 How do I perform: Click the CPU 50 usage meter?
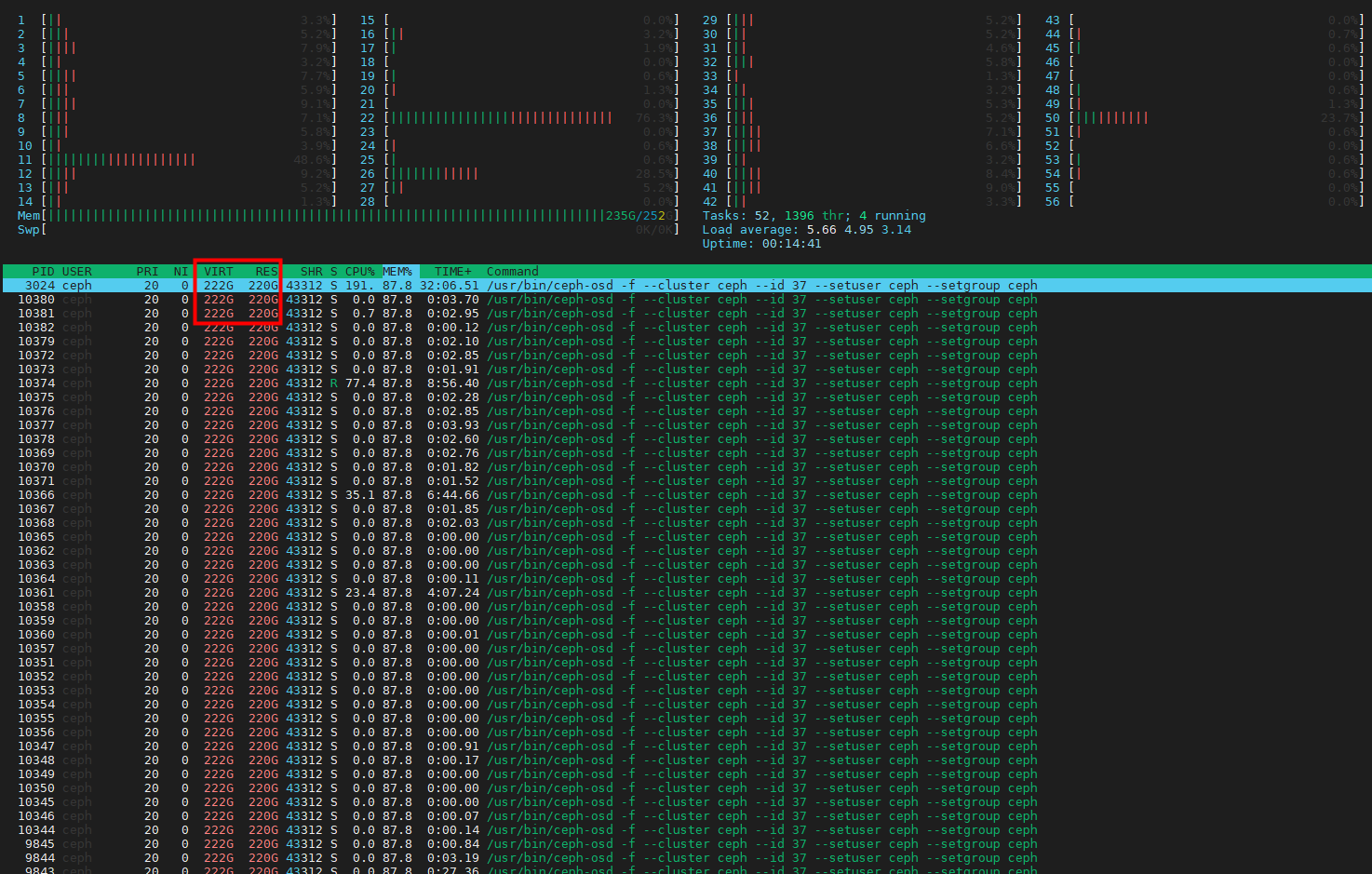point(1204,118)
